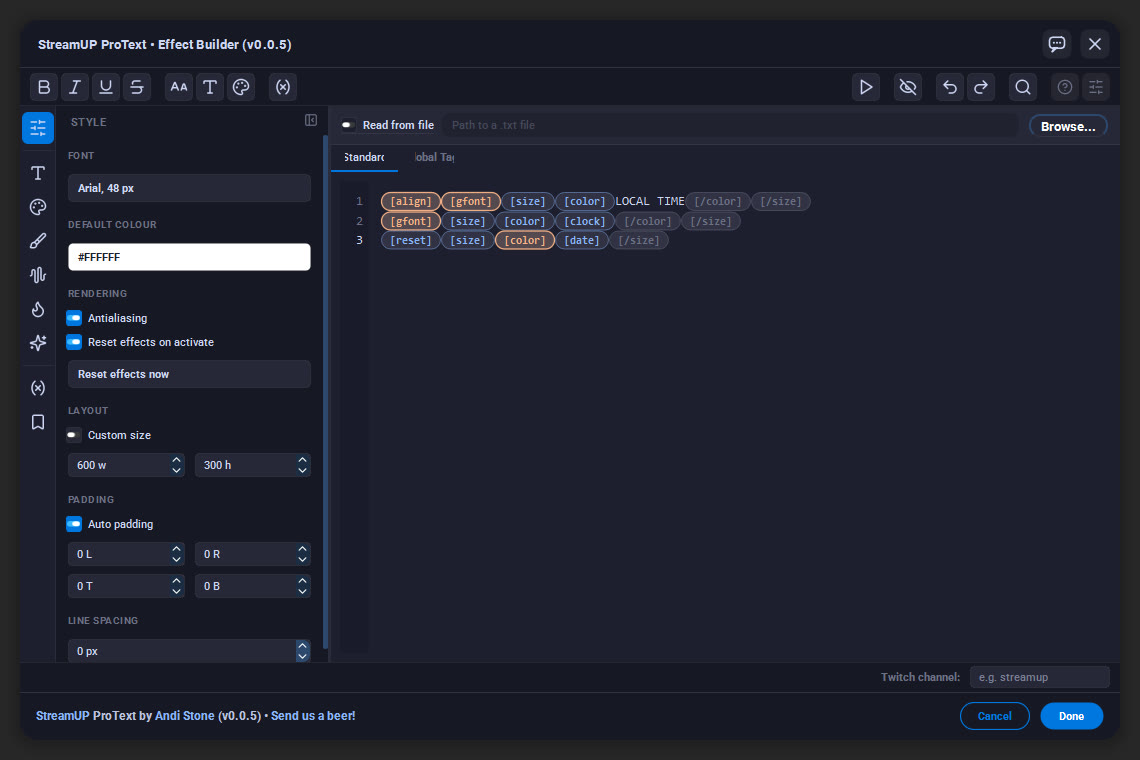
Task: Decrease the 0 T top padding
Action: [176, 591]
